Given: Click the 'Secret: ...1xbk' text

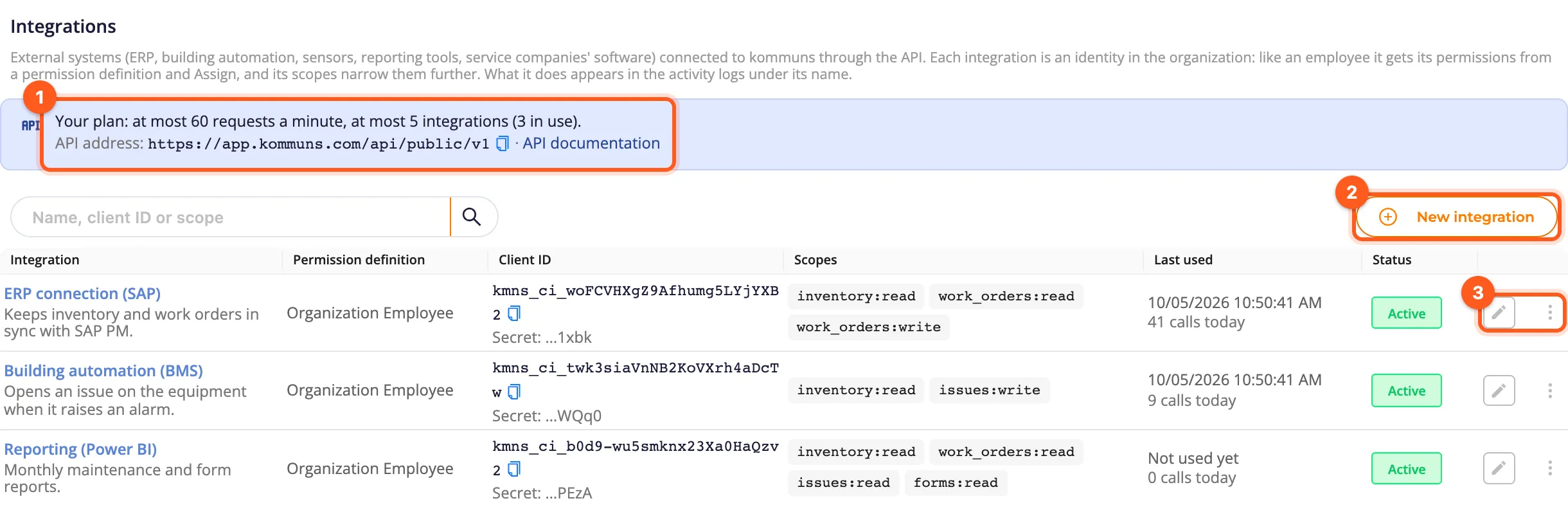Looking at the screenshot, I should point(542,337).
